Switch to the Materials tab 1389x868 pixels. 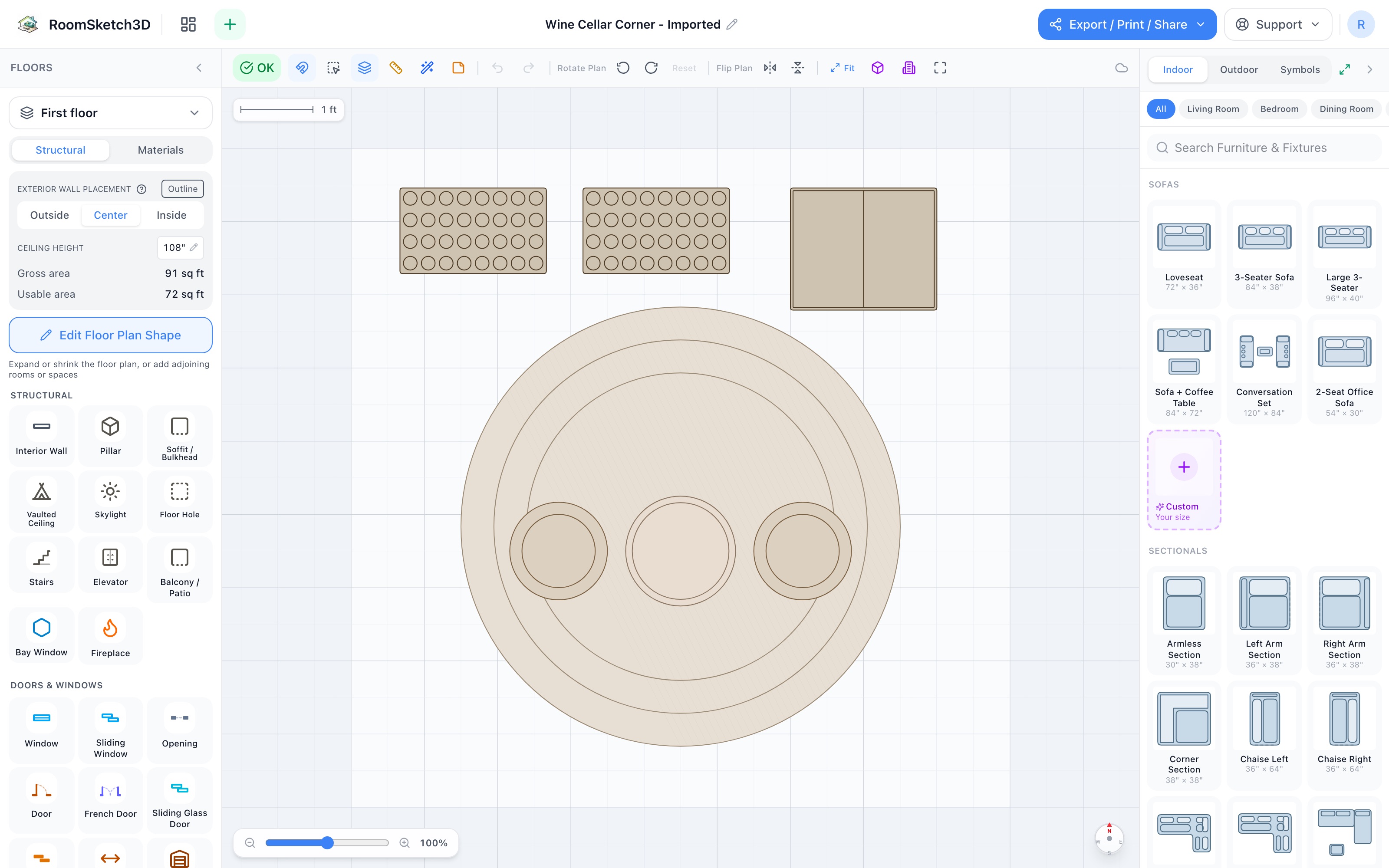click(x=161, y=150)
